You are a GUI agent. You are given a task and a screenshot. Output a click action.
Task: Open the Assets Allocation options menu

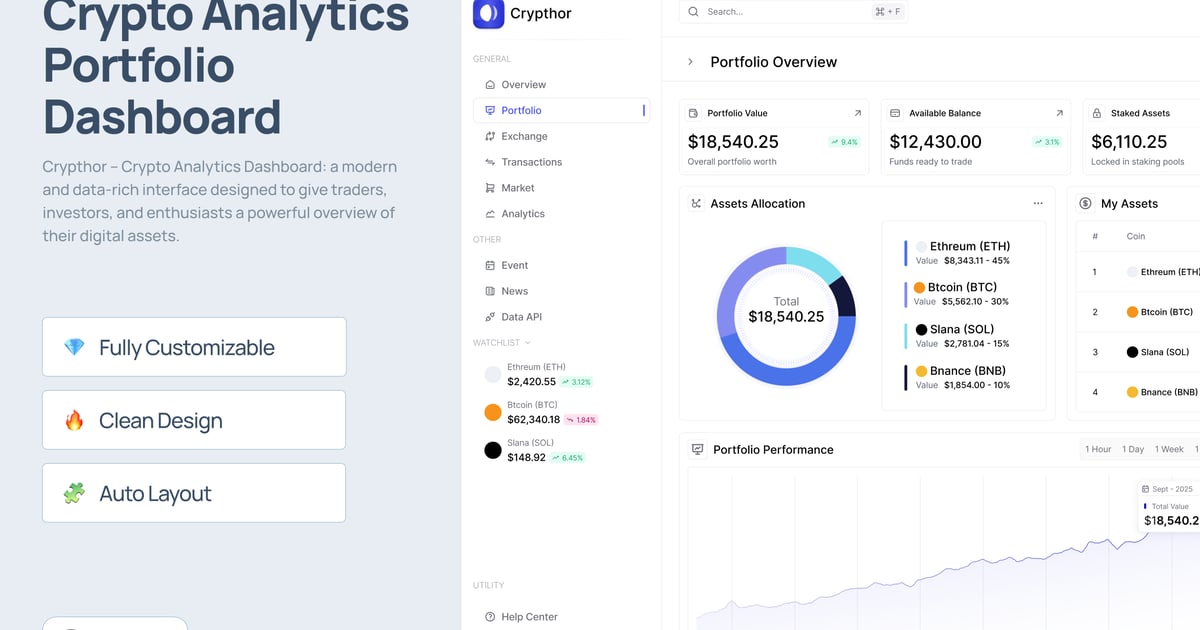1038,203
